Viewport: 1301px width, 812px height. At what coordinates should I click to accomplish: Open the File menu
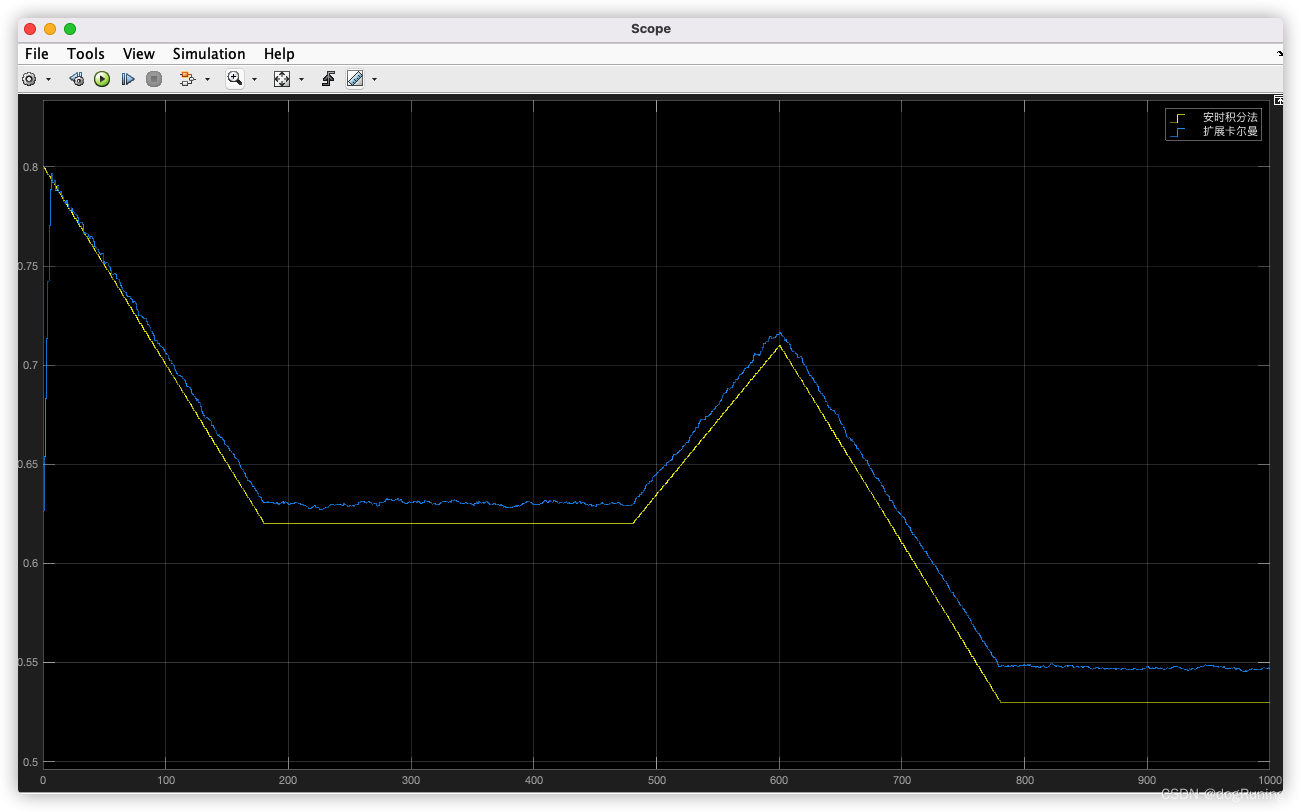coord(36,54)
